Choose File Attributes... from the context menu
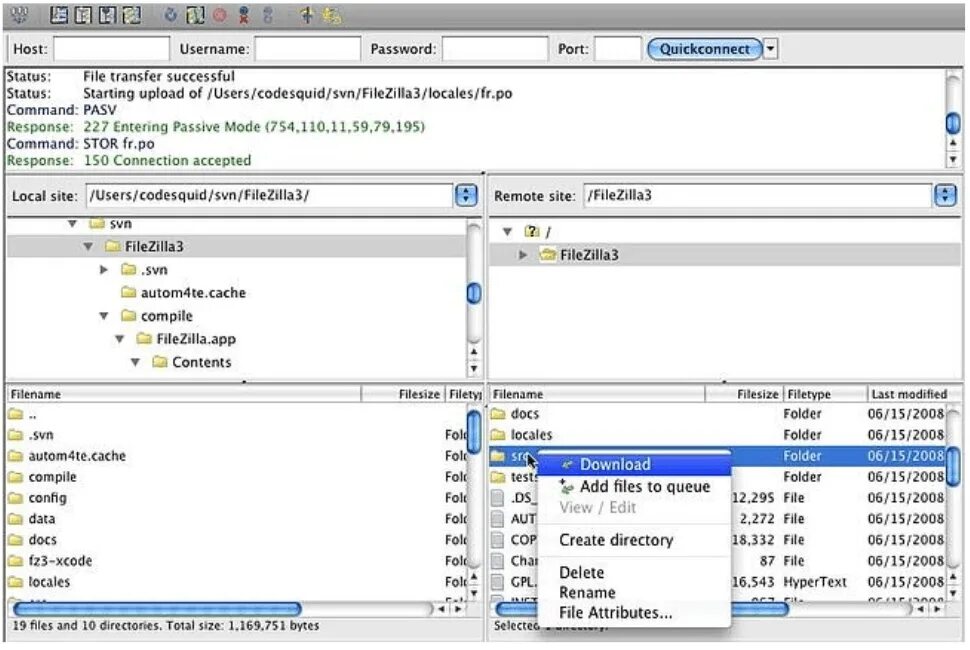The image size is (970, 650). [x=634, y=613]
